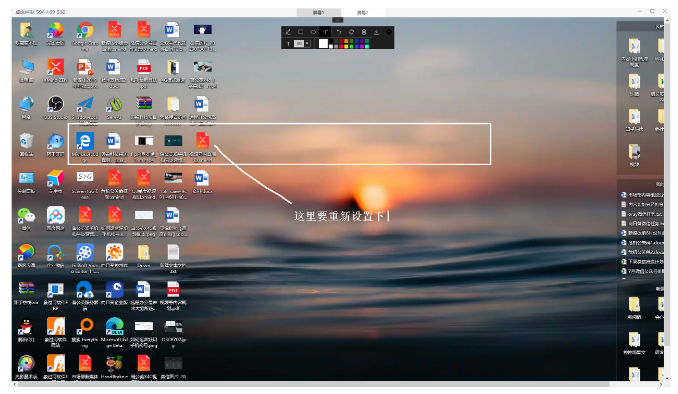Image resolution: width=678 pixels, height=394 pixels.
Task: Pick the light gray color swatch
Action: (x=336, y=46)
